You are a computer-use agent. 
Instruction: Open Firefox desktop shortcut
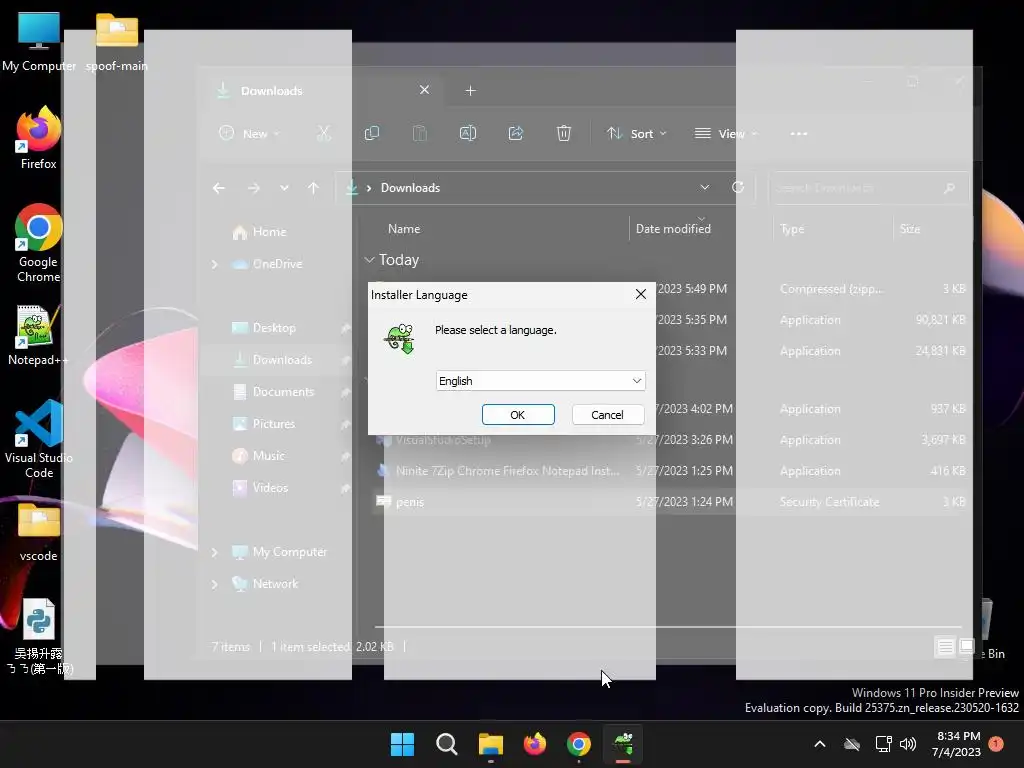pos(39,138)
